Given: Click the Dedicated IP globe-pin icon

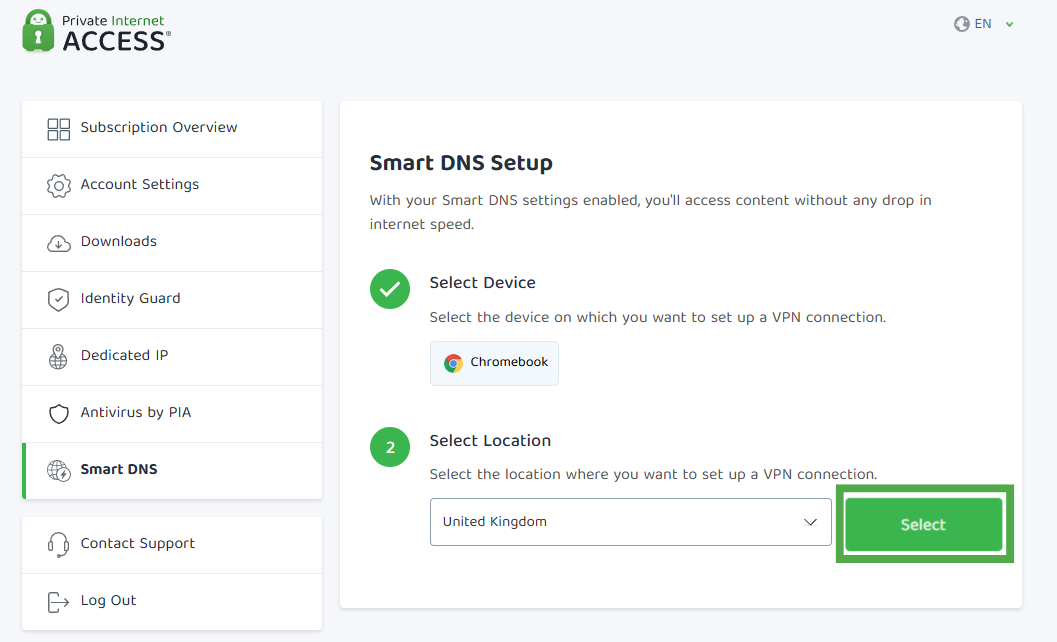Looking at the screenshot, I should 59,357.
